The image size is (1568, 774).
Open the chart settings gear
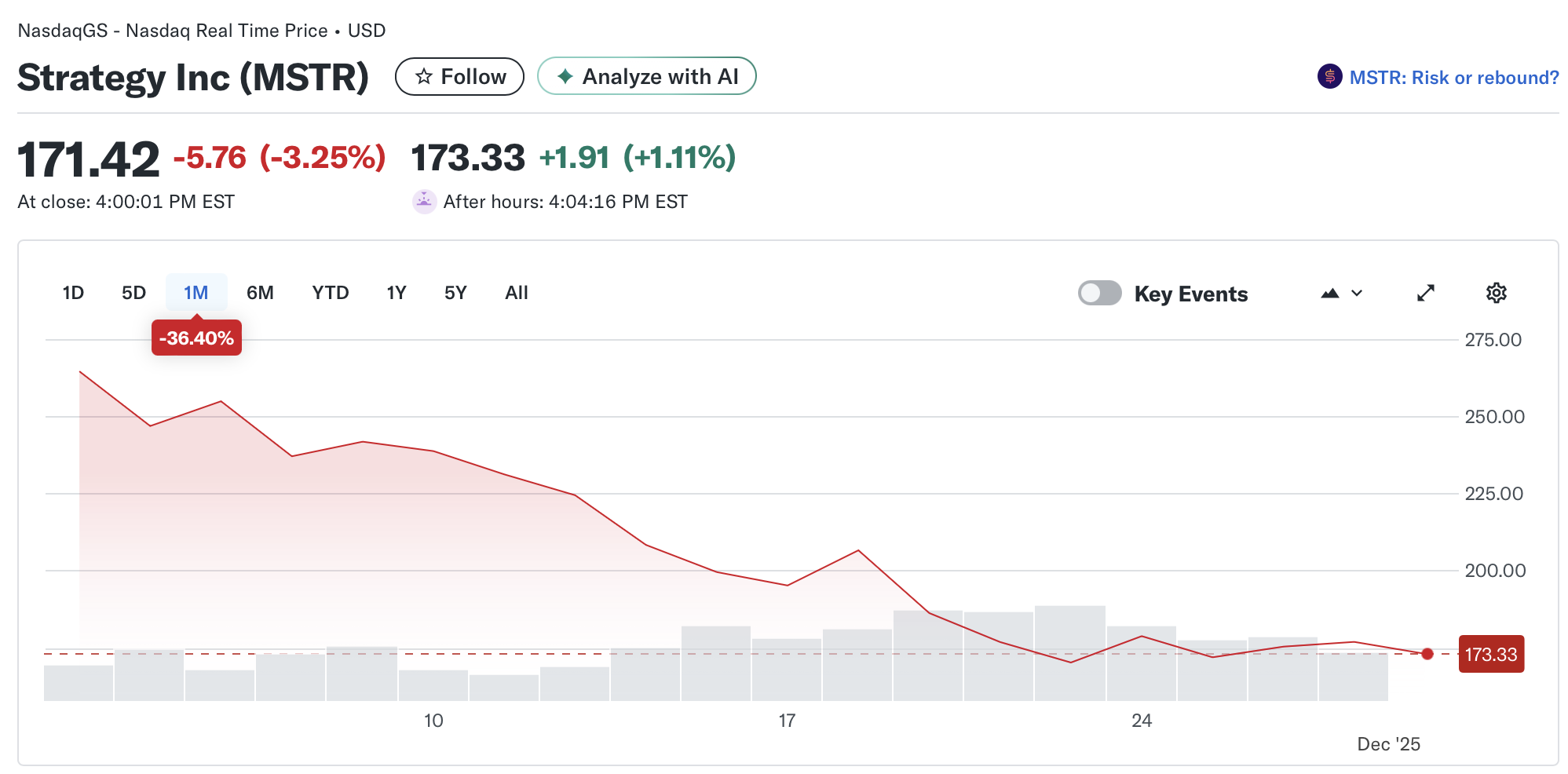pyautogui.click(x=1496, y=293)
